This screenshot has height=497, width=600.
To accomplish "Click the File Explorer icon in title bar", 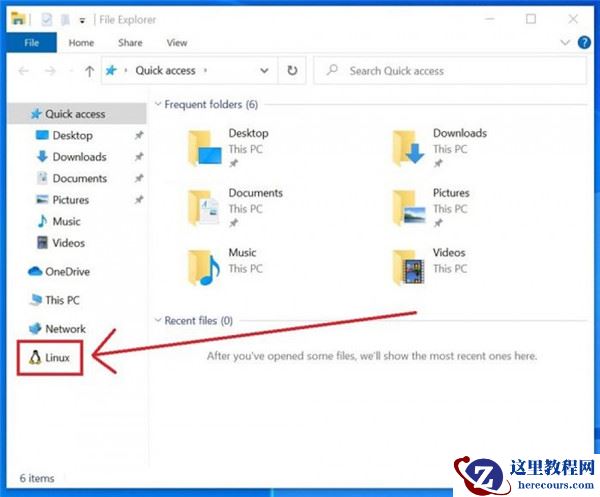I will pos(18,18).
